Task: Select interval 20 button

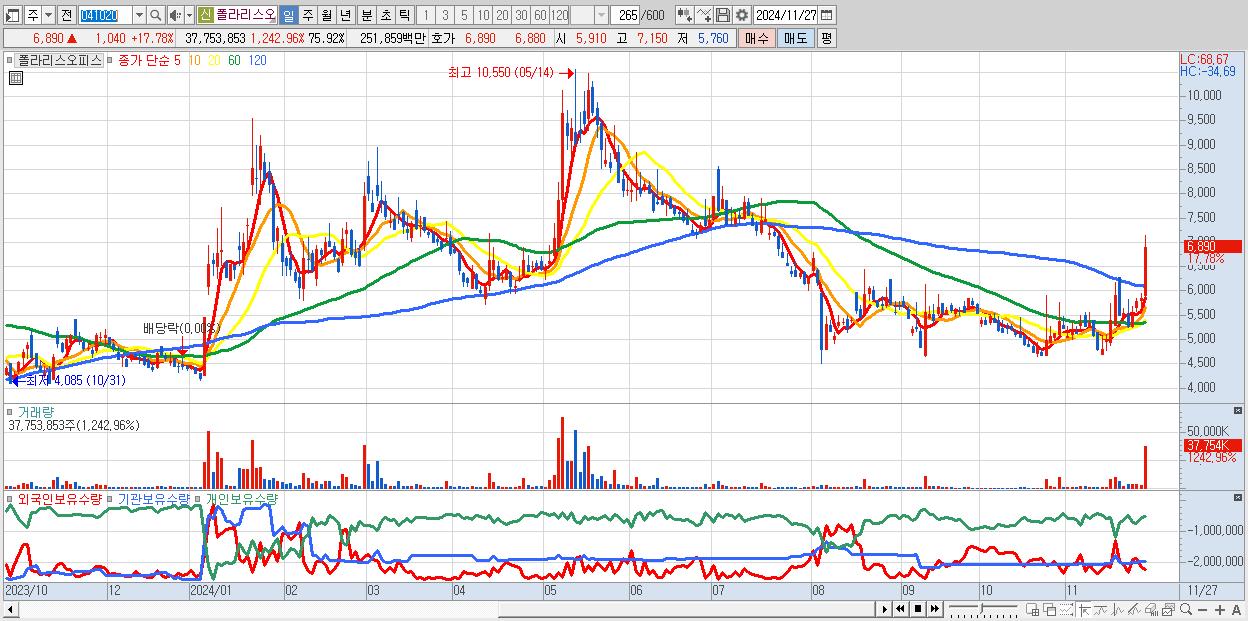Action: 502,15
